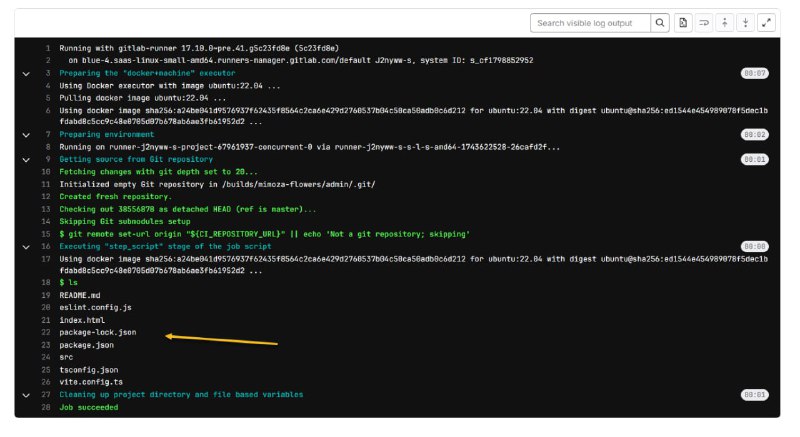Select the package.json log line

tap(86, 345)
